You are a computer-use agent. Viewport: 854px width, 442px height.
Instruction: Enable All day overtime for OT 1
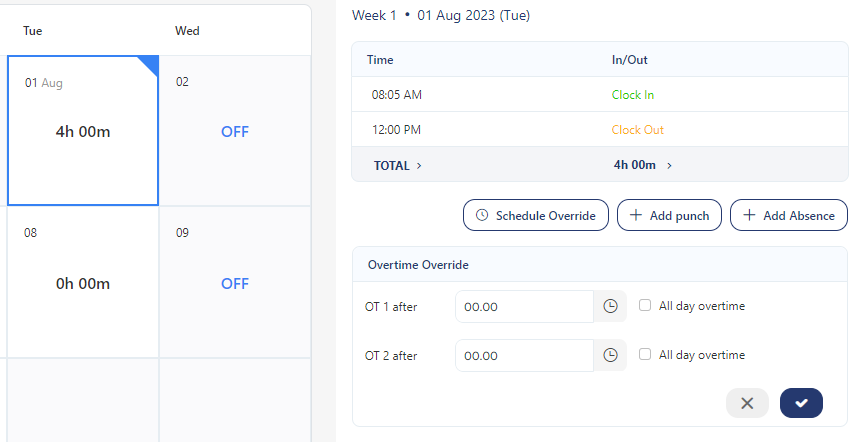tap(645, 306)
